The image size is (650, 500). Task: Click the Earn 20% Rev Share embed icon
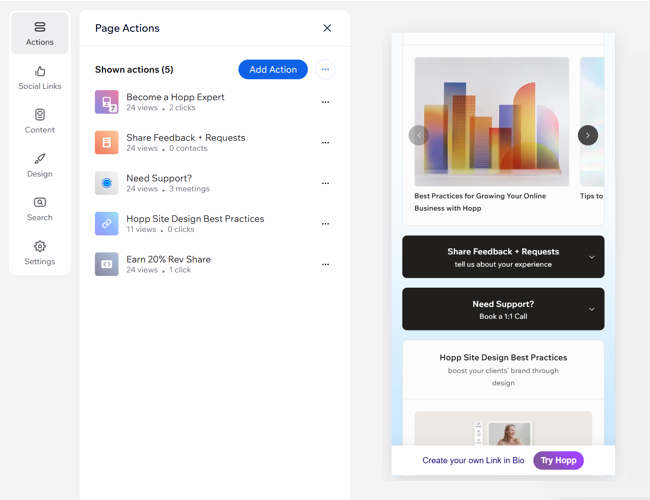click(x=107, y=264)
